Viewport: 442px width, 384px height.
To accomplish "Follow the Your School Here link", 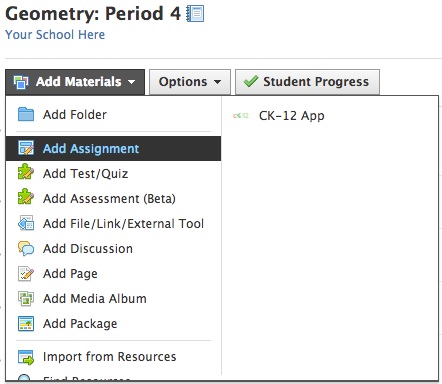I will pyautogui.click(x=55, y=35).
